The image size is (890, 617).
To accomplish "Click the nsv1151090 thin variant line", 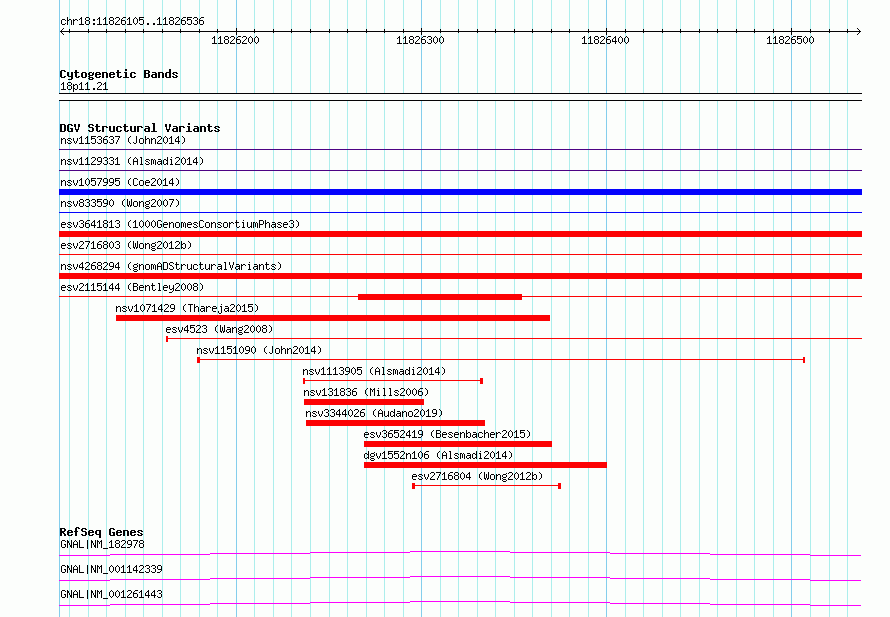I will pyautogui.click(x=501, y=360).
